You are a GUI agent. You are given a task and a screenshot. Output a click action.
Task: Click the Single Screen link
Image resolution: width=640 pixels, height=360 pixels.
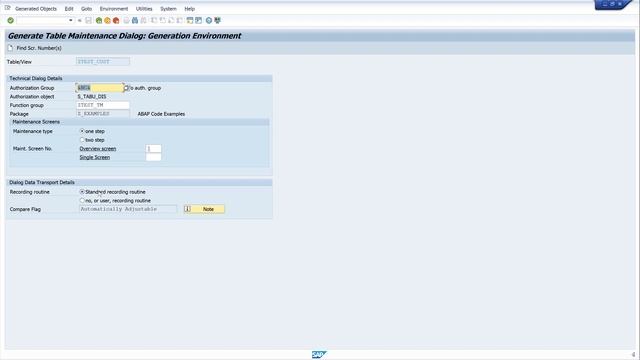pos(95,157)
